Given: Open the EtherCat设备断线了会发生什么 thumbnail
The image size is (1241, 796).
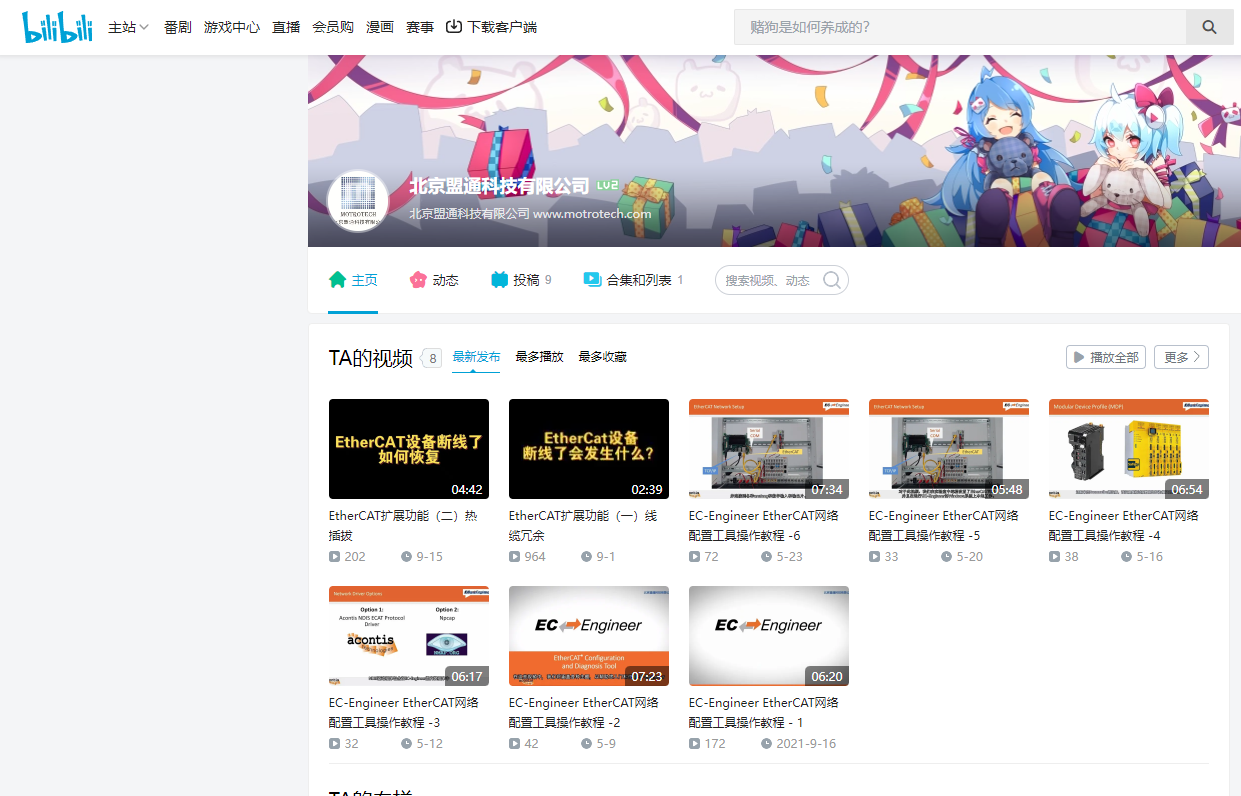Looking at the screenshot, I should tap(589, 449).
